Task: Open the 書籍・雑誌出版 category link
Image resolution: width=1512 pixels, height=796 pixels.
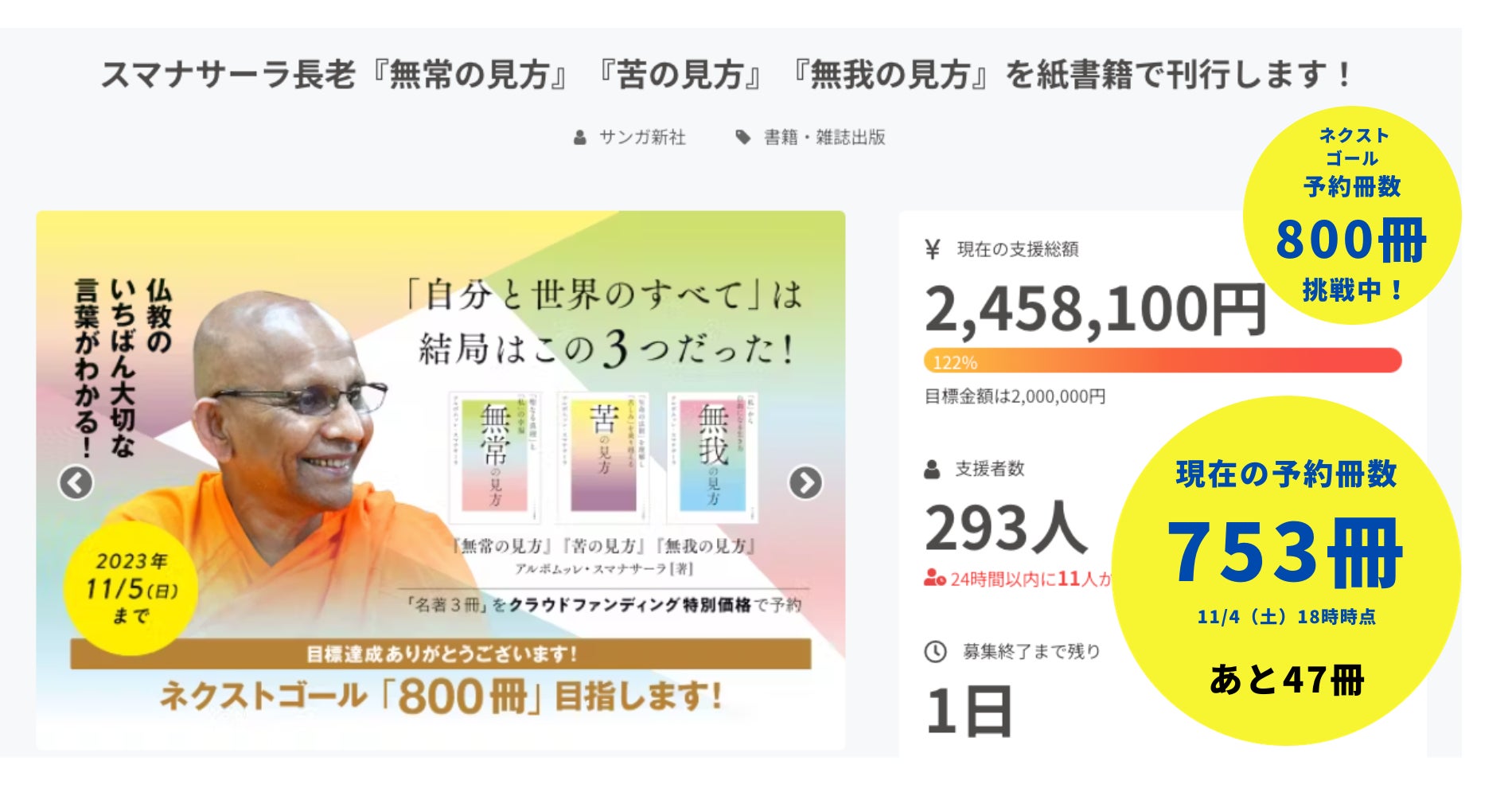Action: 824,138
